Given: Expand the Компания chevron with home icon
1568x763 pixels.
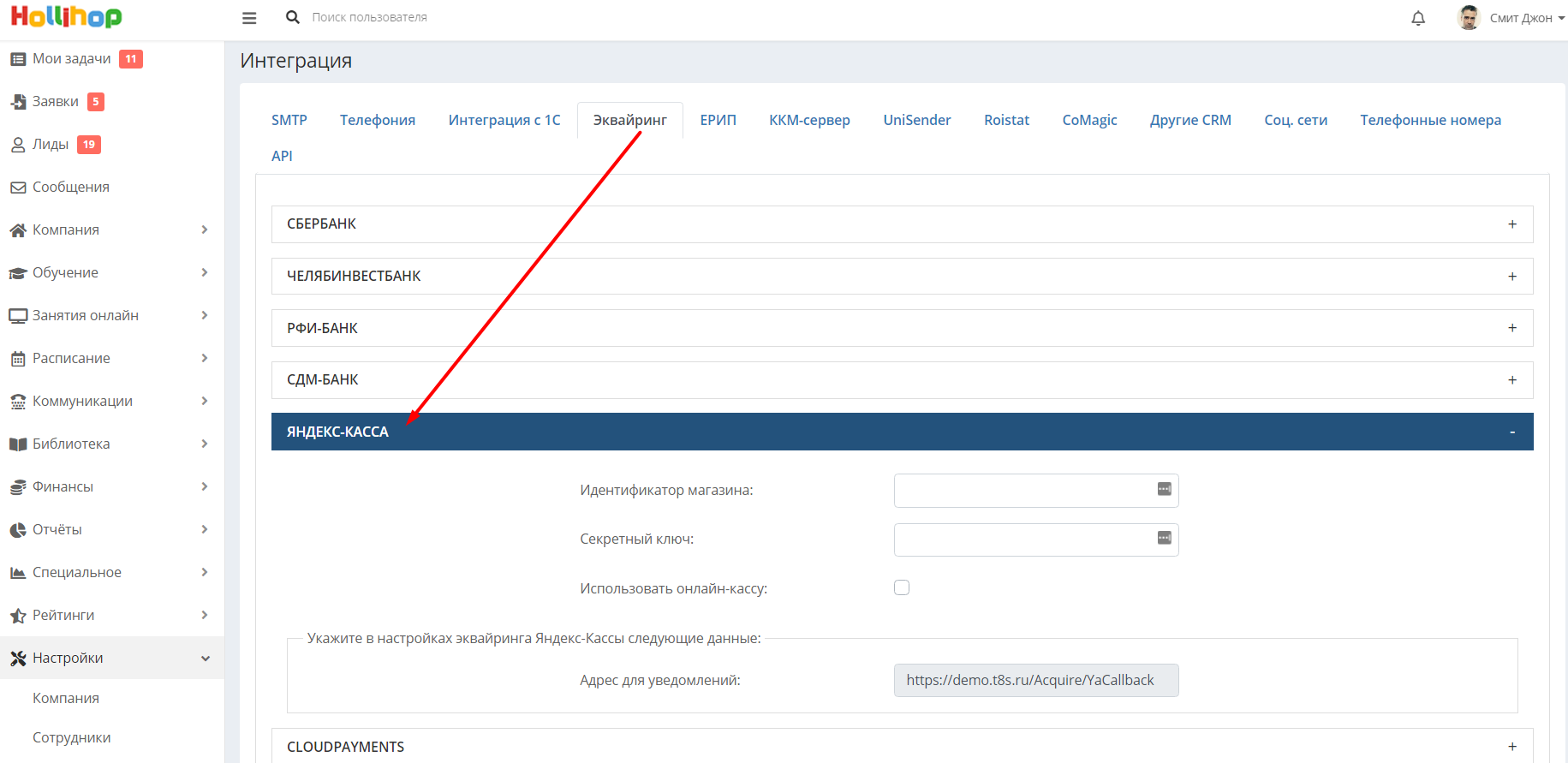Looking at the screenshot, I should tap(205, 229).
